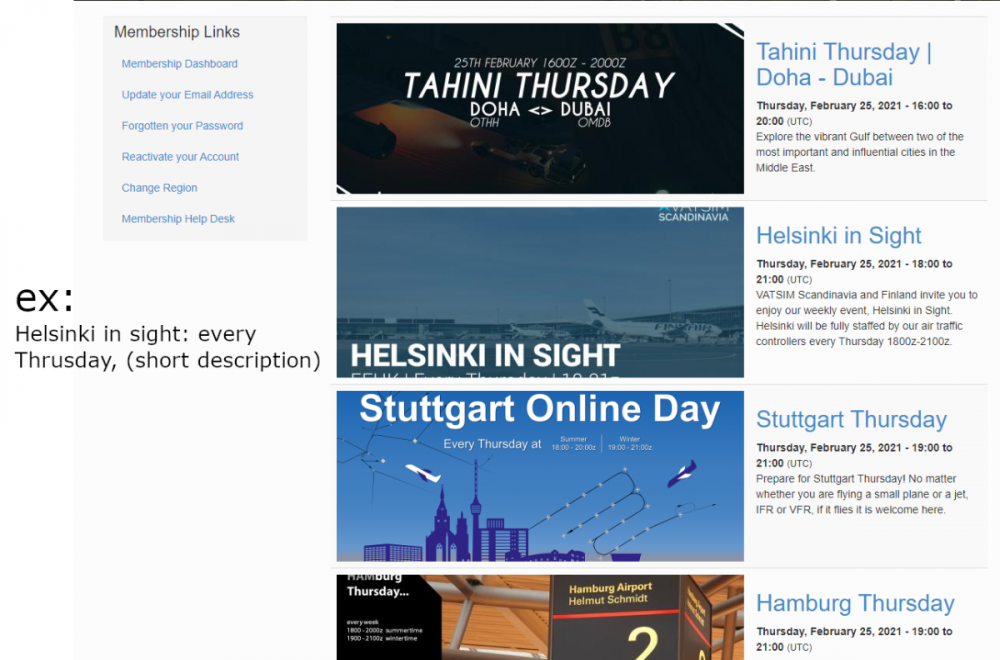The image size is (1000, 660).
Task: Click the Membership Links panel heading
Action: (x=177, y=32)
